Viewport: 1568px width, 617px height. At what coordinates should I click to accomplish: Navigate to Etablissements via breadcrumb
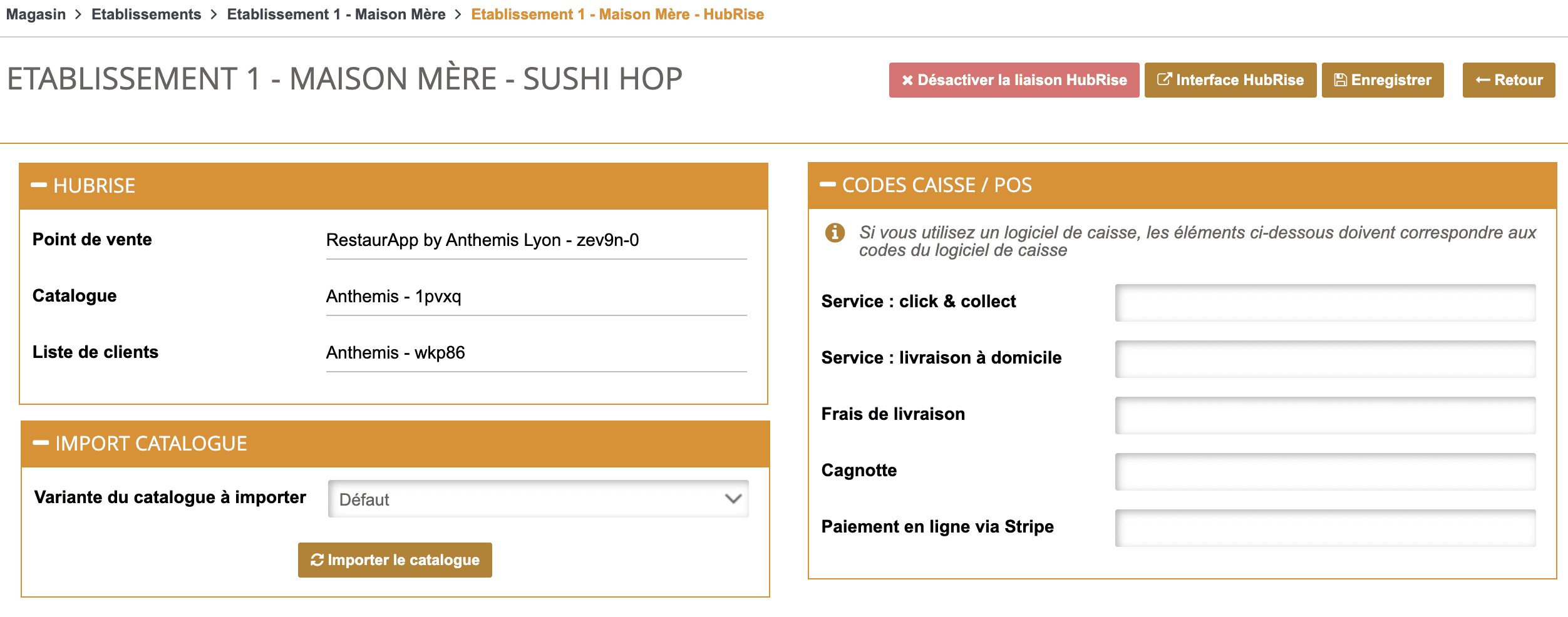pyautogui.click(x=147, y=14)
